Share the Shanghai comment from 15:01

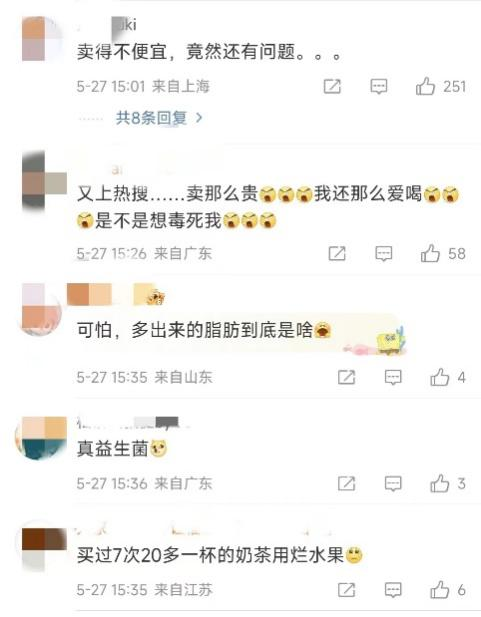click(332, 86)
